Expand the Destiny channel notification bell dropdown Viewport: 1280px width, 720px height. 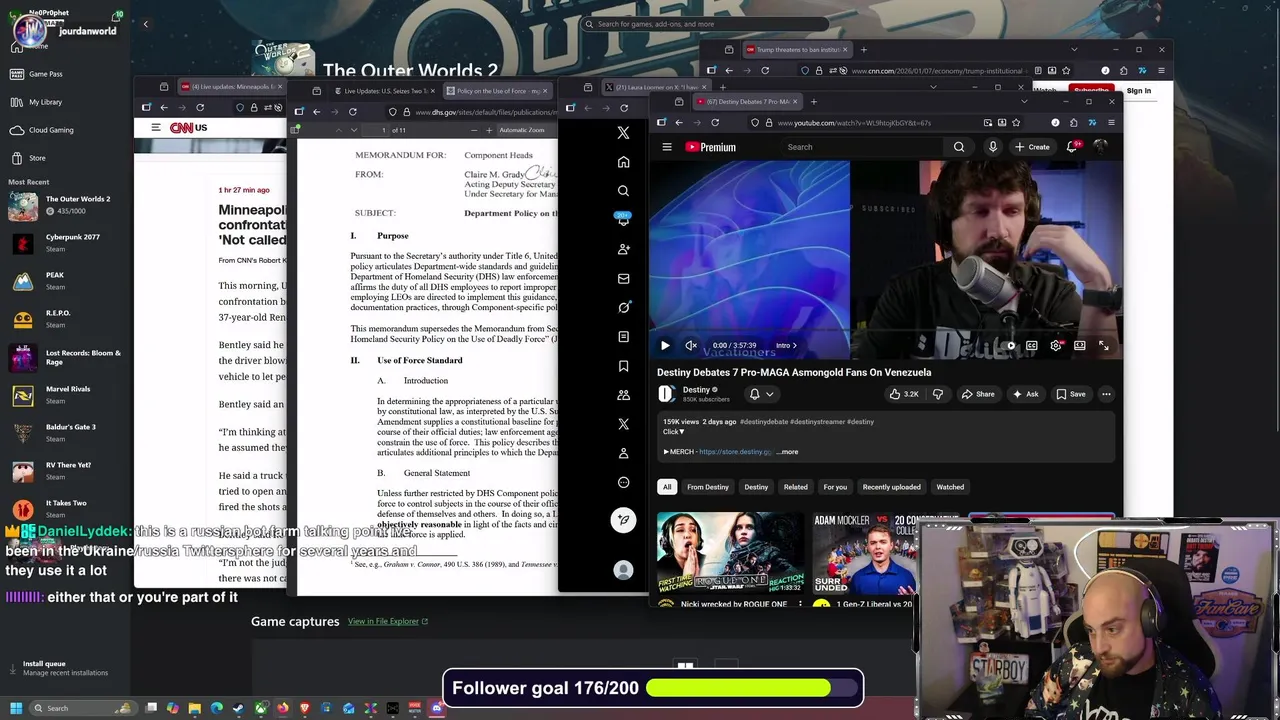click(x=761, y=394)
